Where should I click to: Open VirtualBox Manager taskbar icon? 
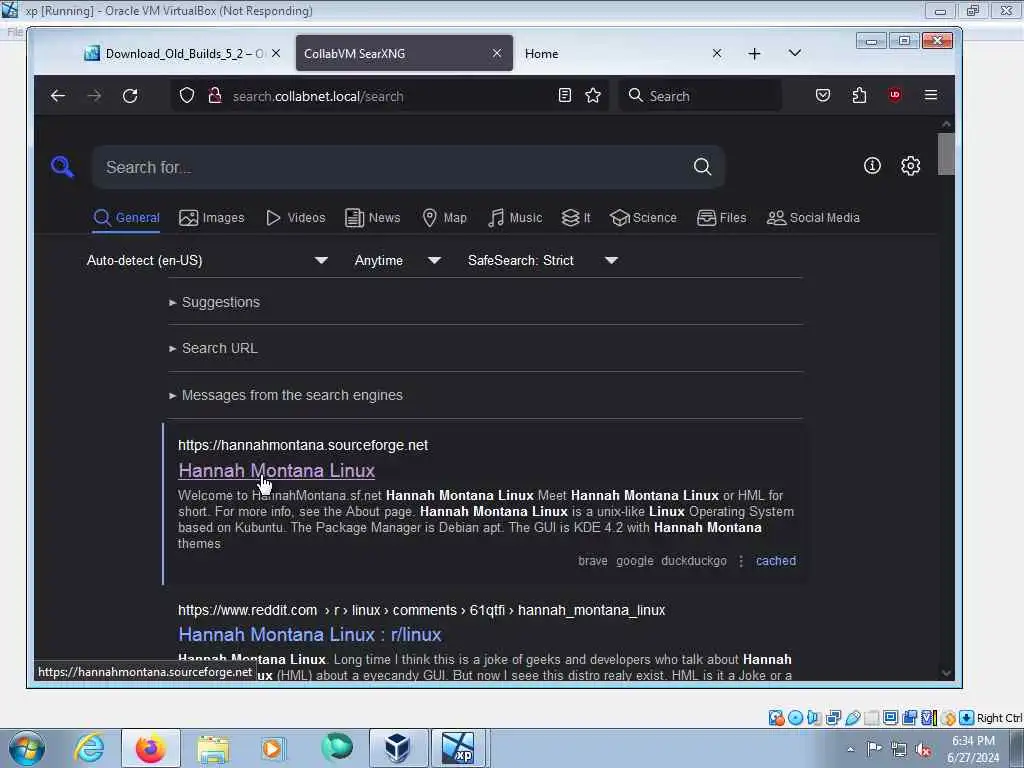click(397, 748)
